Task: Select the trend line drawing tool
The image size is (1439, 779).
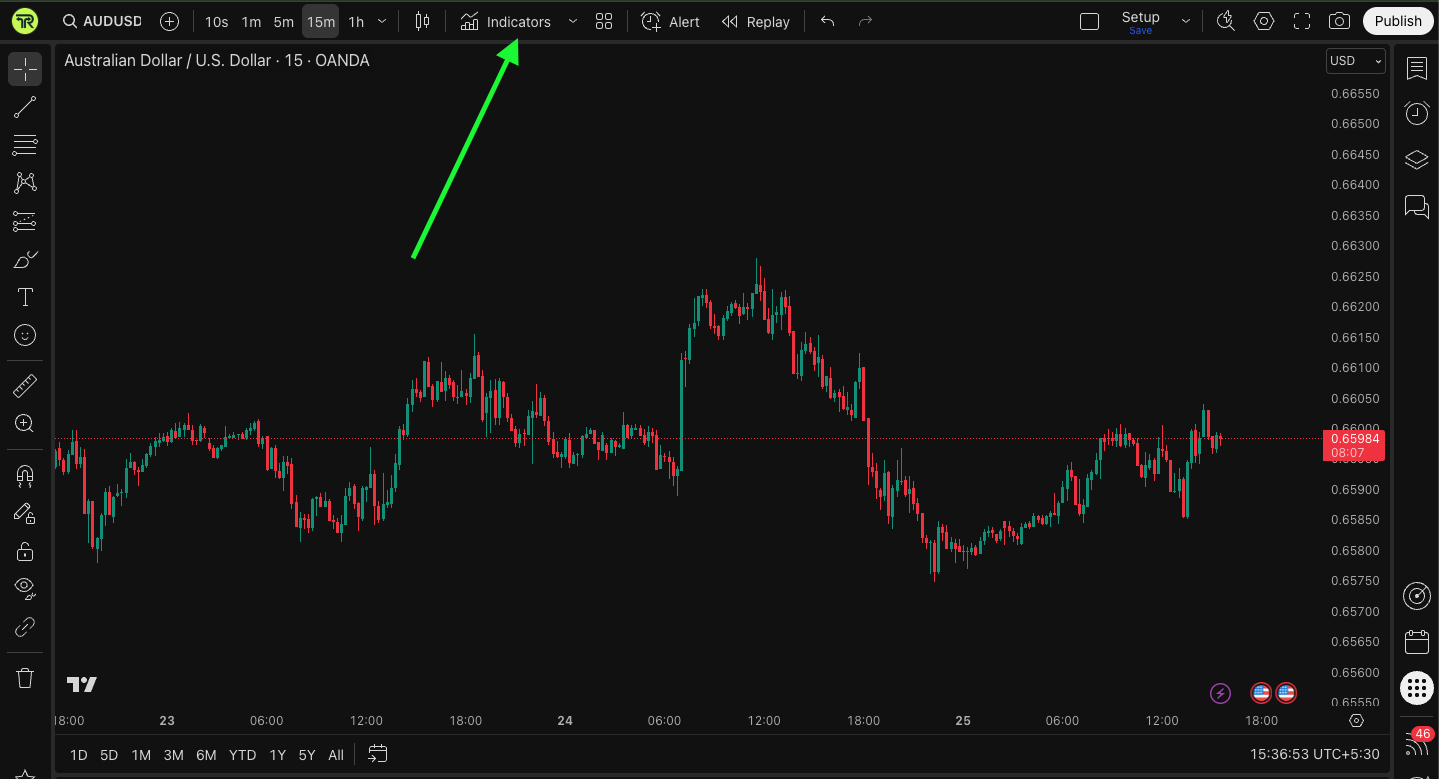Action: pos(25,107)
